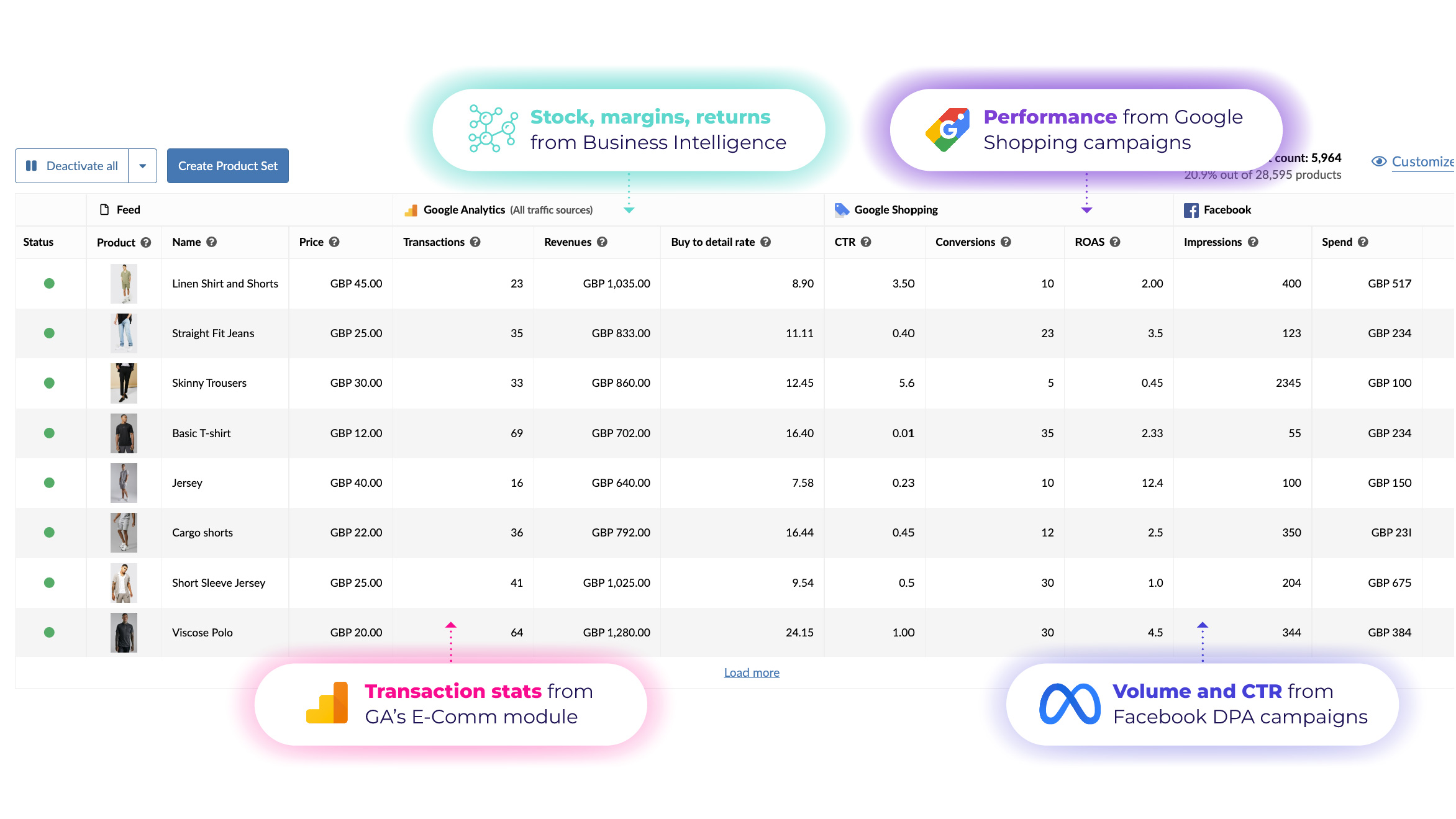
Task: Click the product name Short Sleeve Jersey
Action: coord(219,583)
